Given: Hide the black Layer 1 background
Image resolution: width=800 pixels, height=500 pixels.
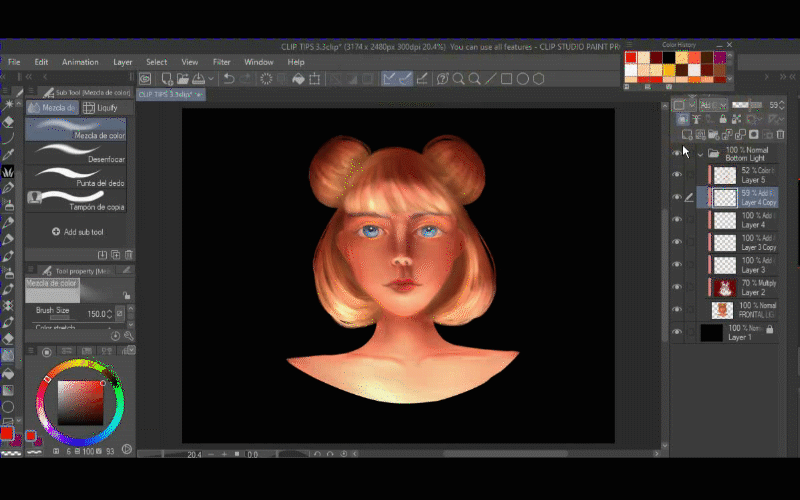Looking at the screenshot, I should (677, 332).
